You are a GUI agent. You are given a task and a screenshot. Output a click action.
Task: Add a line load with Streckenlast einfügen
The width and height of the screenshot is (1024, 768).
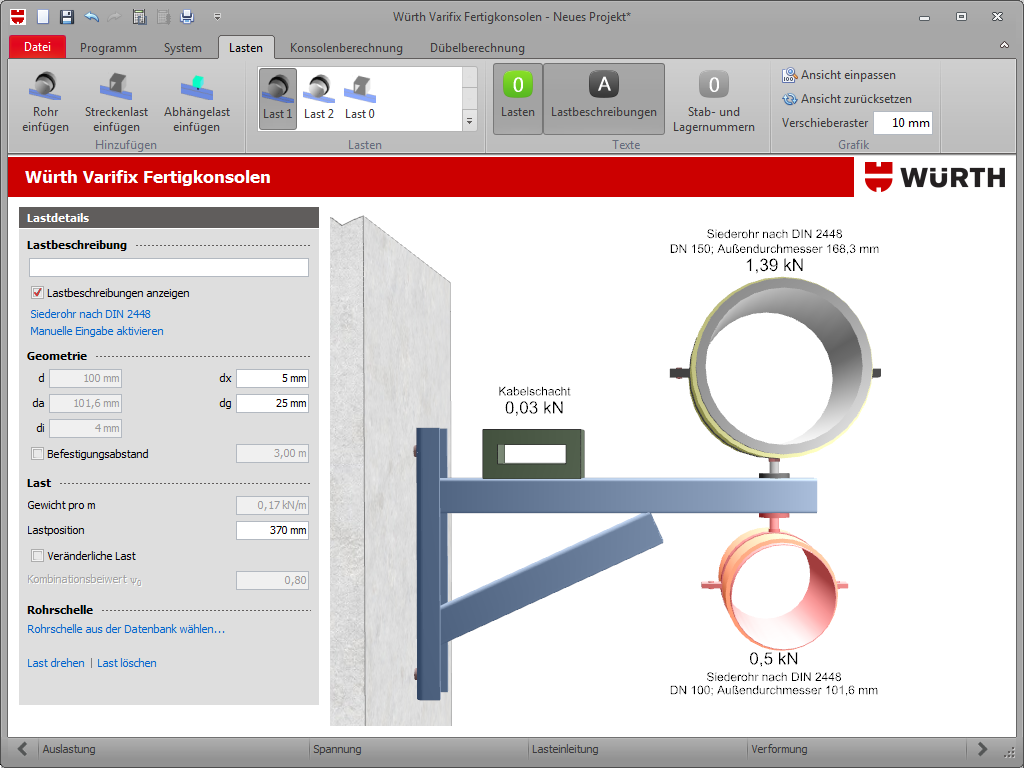click(116, 102)
